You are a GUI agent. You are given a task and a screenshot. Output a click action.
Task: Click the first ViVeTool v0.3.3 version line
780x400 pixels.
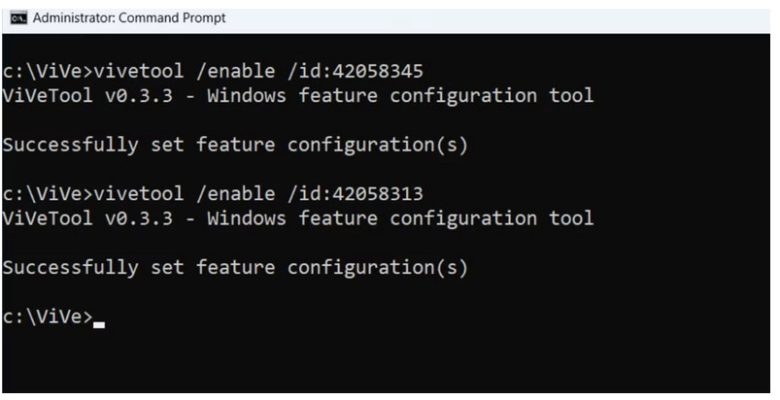pos(298,95)
